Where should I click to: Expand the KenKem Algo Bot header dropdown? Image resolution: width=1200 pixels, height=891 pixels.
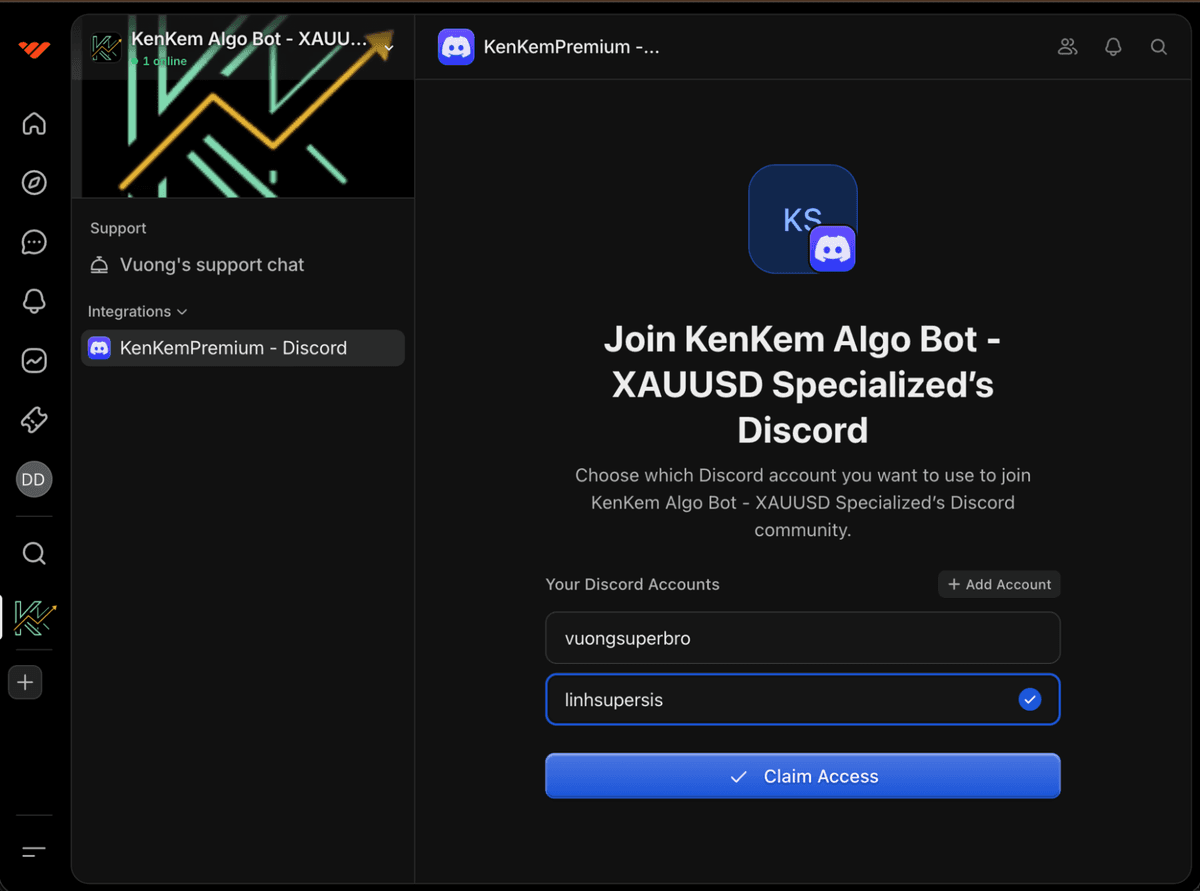[389, 48]
